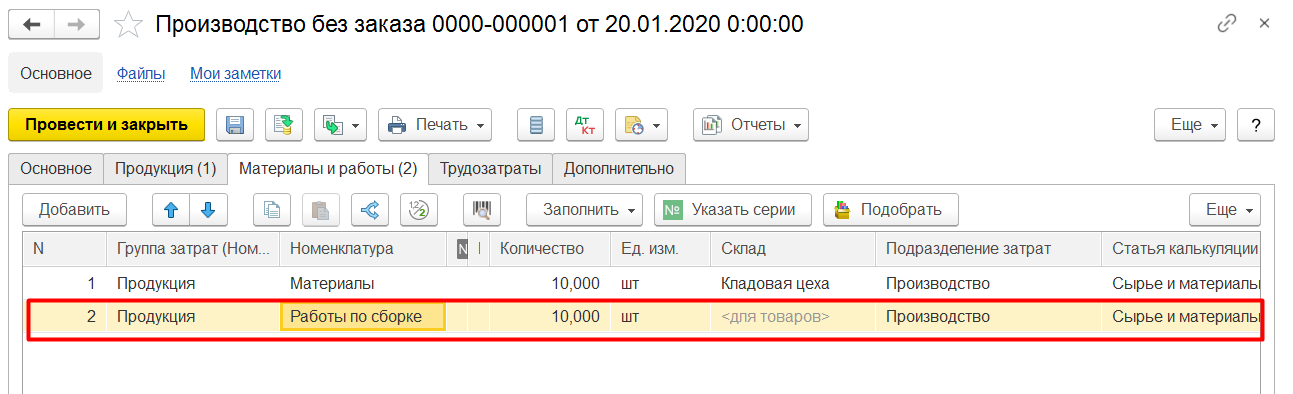Click Производство in Материалы row
The image size is (1293, 394).
[988, 283]
